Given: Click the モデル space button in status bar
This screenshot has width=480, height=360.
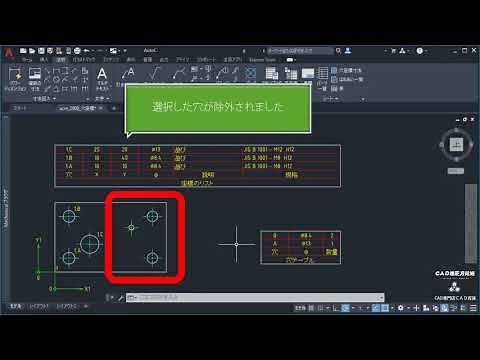Looking at the screenshot, I should [x=300, y=308].
